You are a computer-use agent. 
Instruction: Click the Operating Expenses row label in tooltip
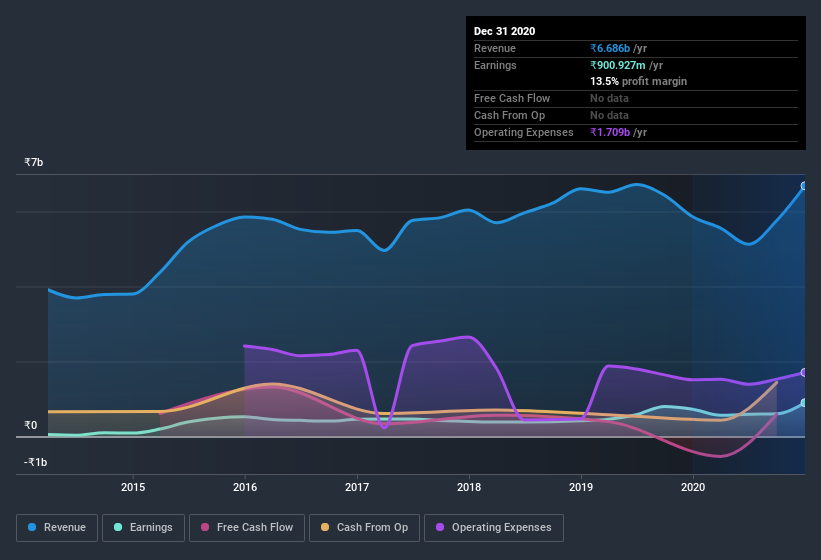tap(524, 132)
